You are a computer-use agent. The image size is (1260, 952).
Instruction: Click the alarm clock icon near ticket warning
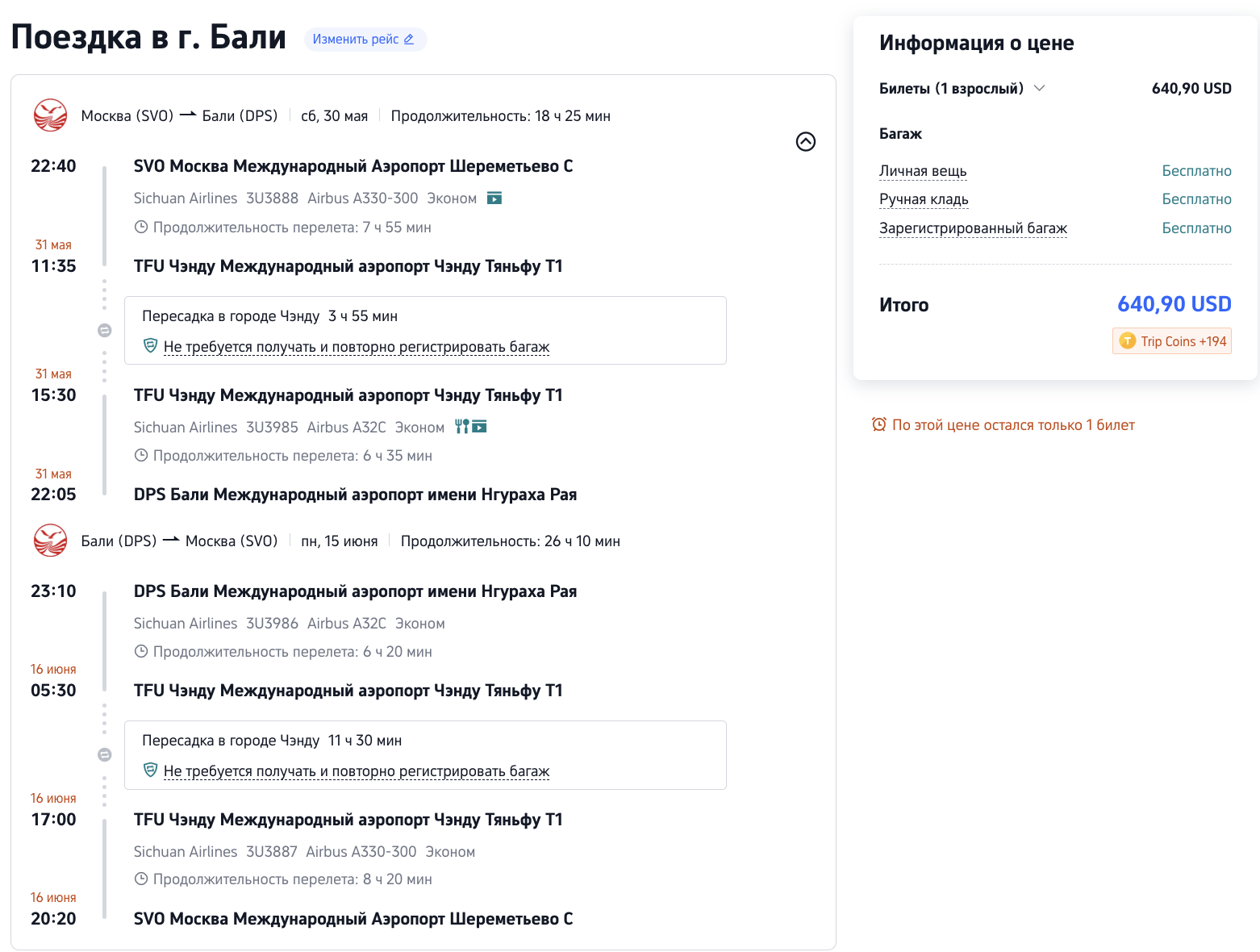878,424
